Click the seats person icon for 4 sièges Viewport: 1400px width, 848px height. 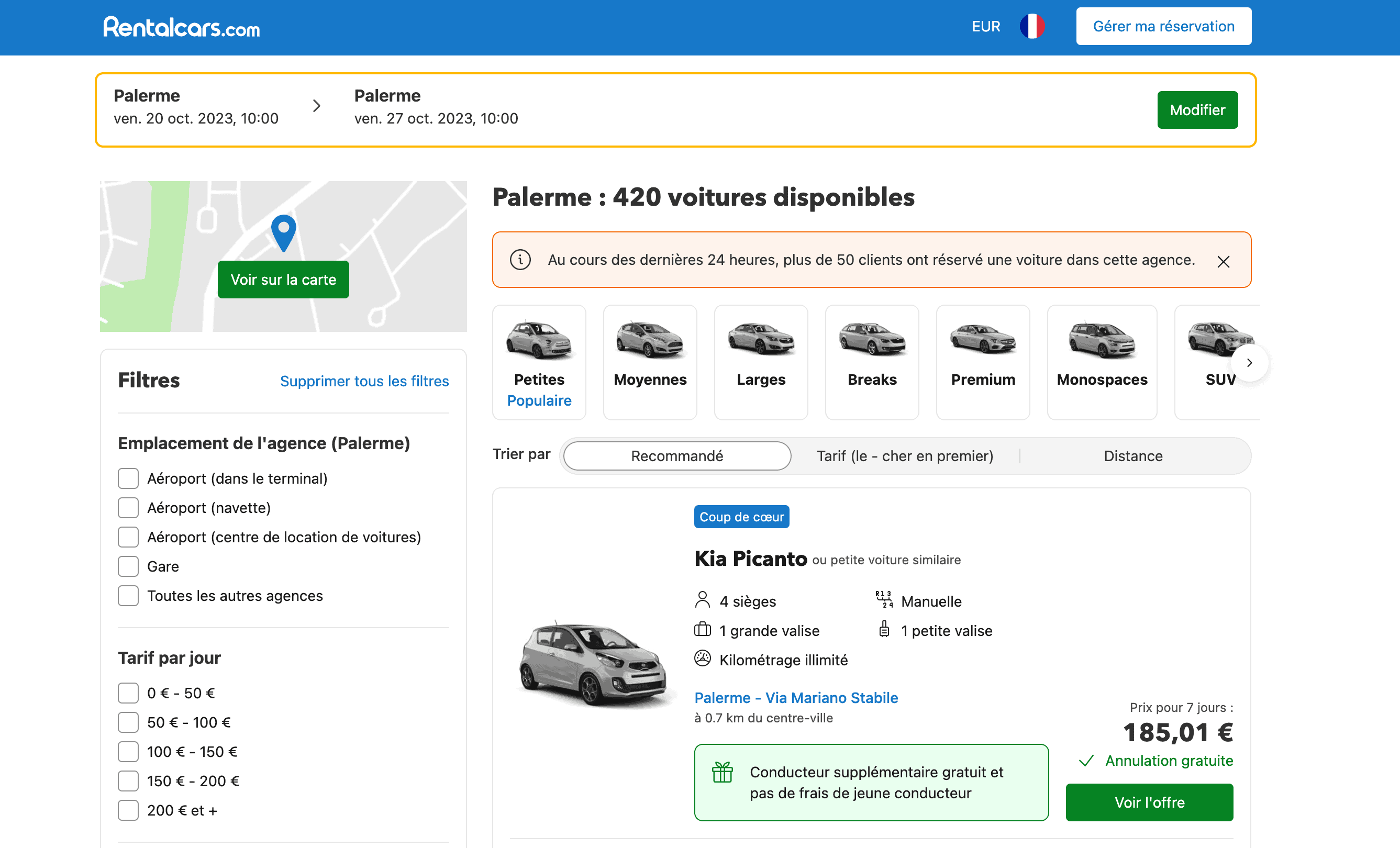(702, 600)
